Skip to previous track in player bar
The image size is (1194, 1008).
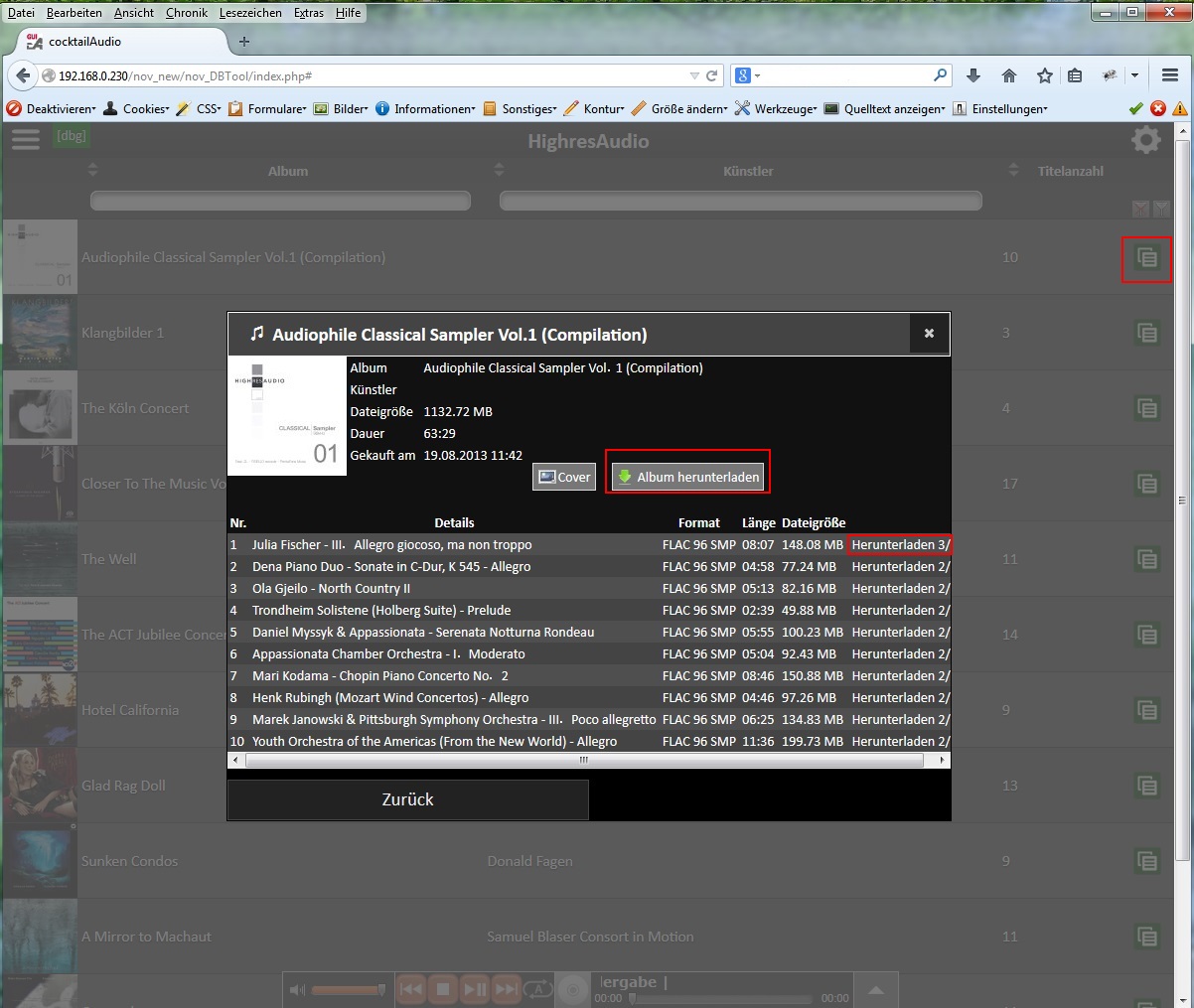click(411, 989)
